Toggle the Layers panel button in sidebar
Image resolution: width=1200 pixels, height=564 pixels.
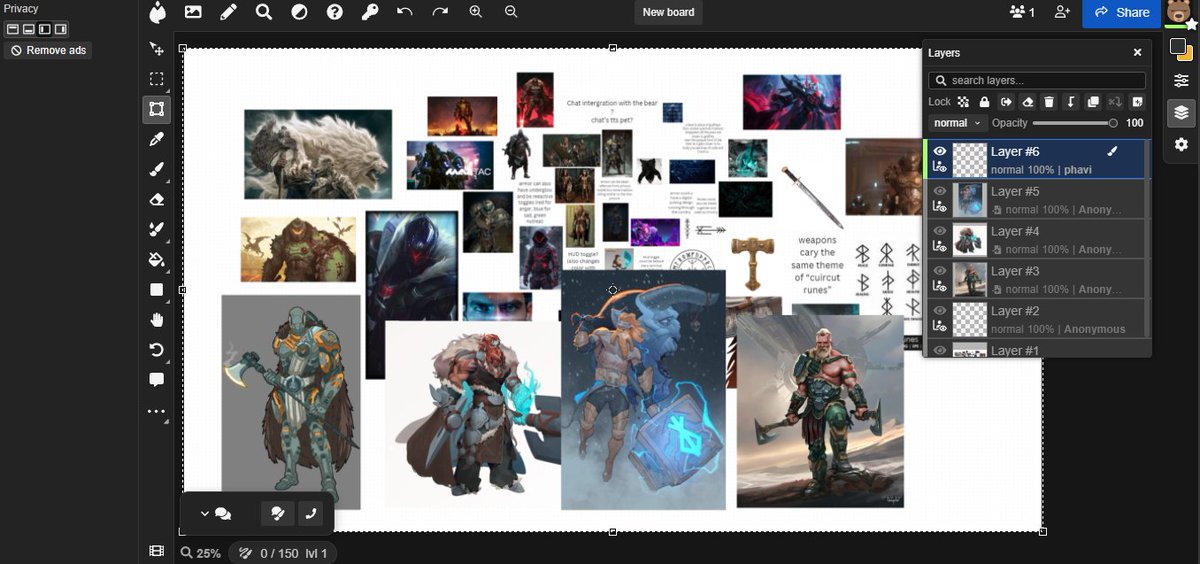(1181, 112)
